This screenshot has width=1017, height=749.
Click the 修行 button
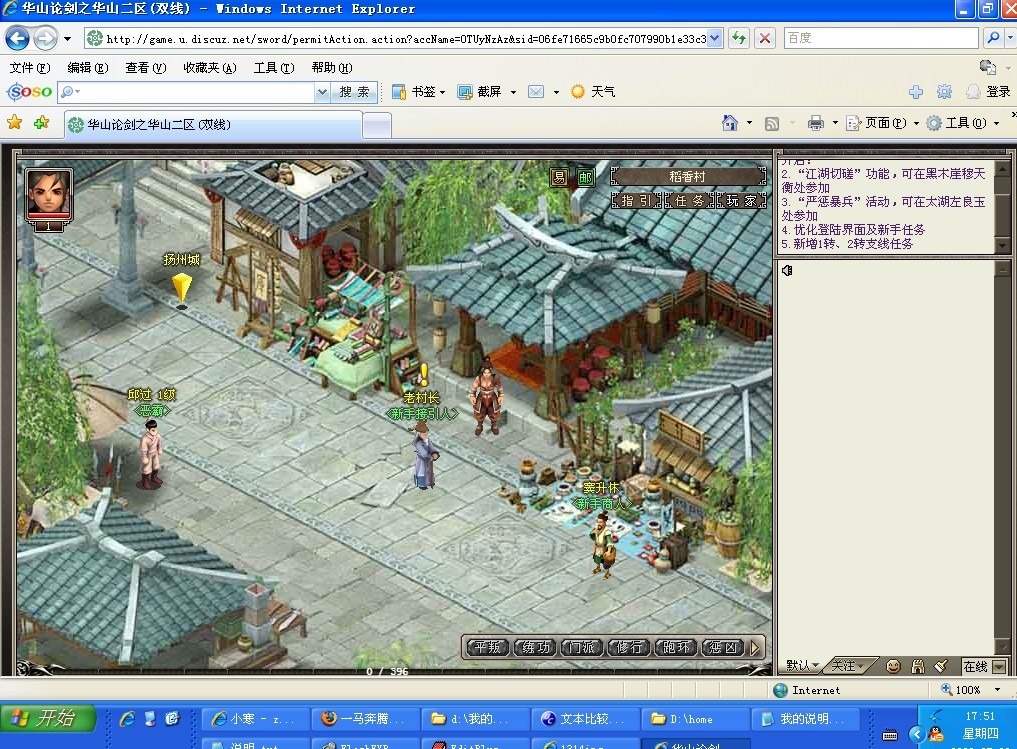pos(629,647)
